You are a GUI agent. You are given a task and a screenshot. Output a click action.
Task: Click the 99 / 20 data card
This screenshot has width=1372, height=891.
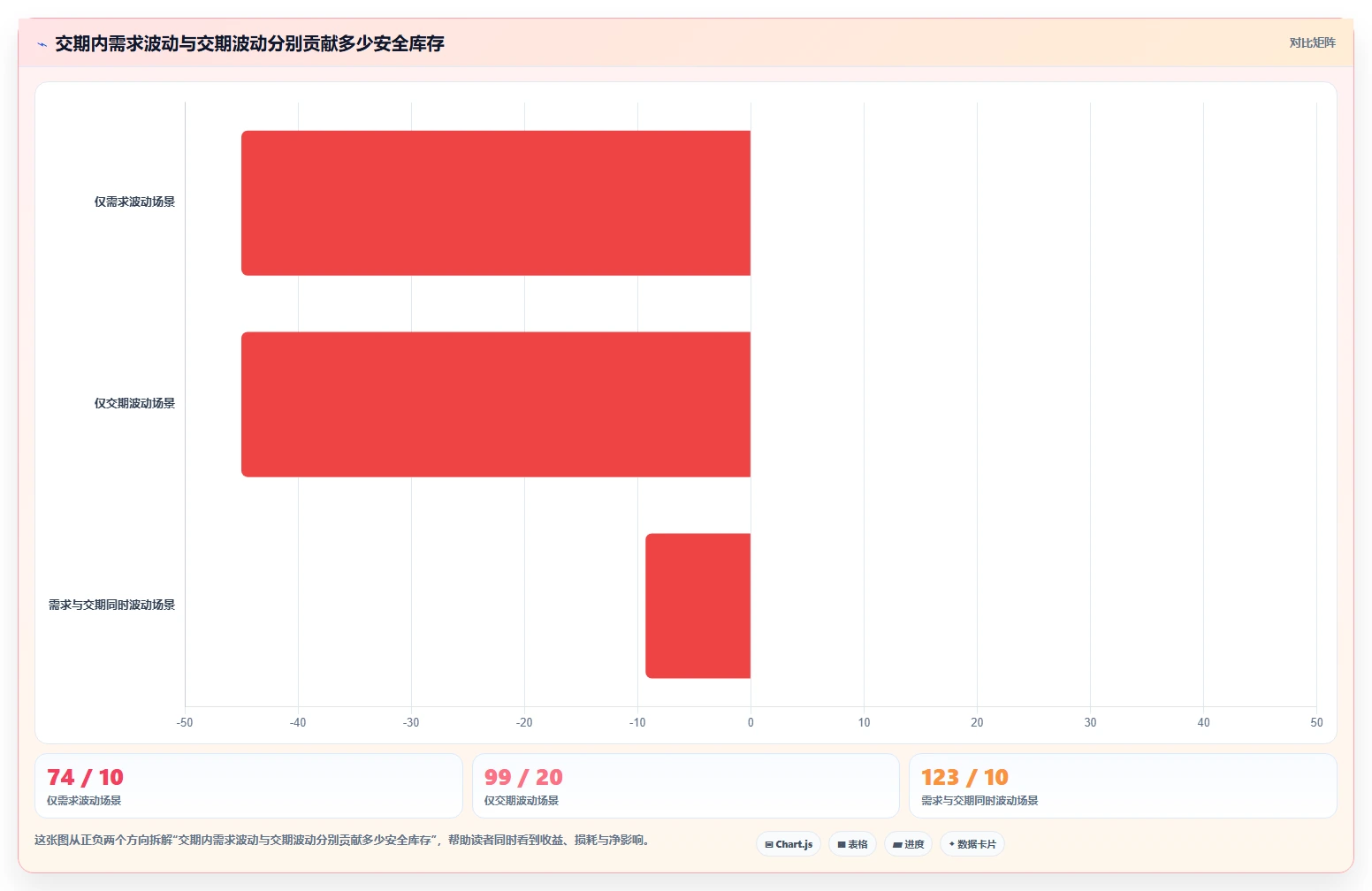click(x=686, y=786)
